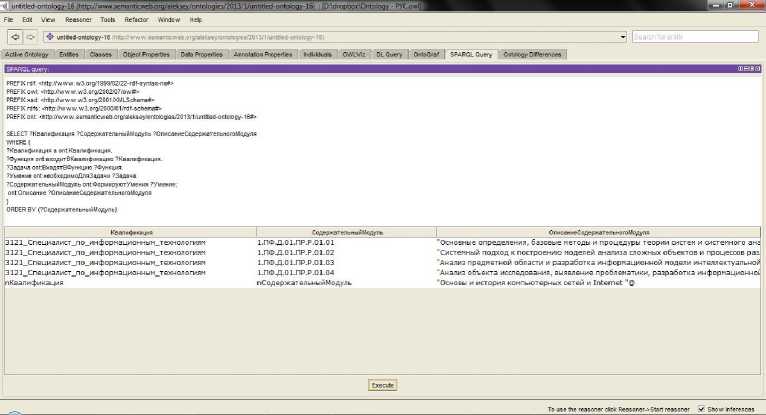Viewport: 766px width, 415px height.
Task: Open the Window menu
Action: click(169, 20)
